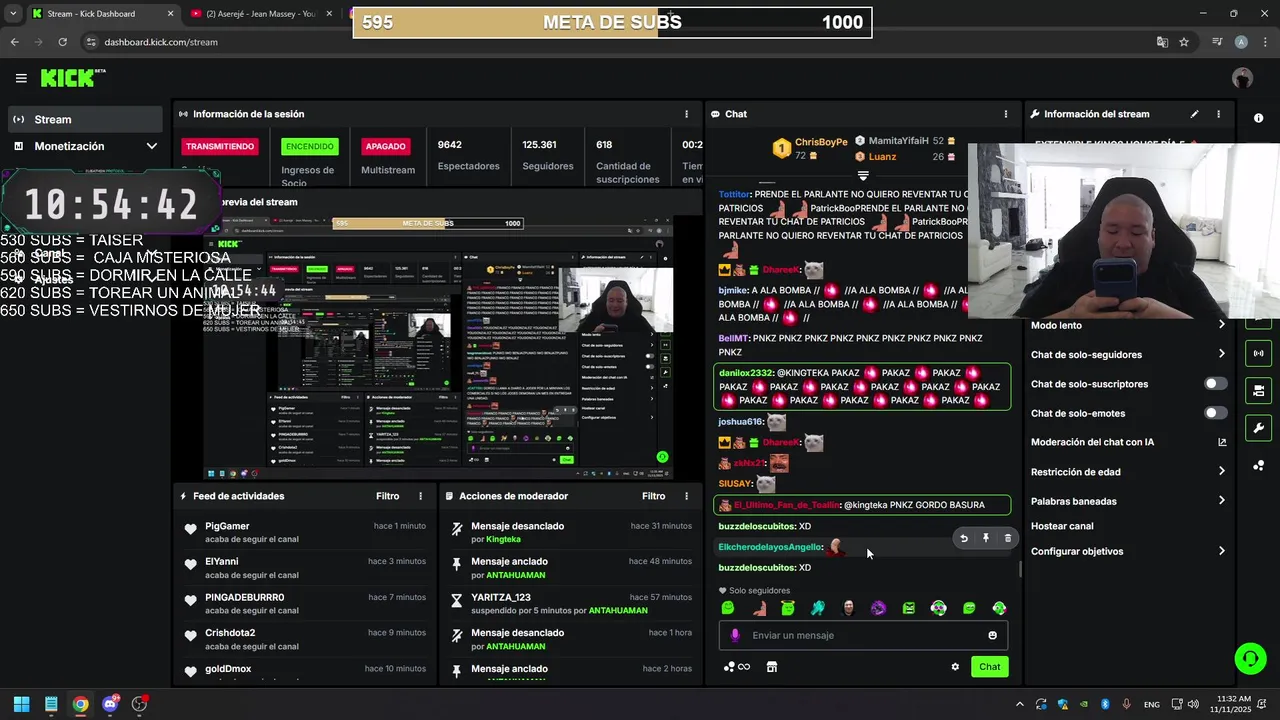
Task: Reload the page with browser refresh button
Action: pyautogui.click(x=62, y=42)
